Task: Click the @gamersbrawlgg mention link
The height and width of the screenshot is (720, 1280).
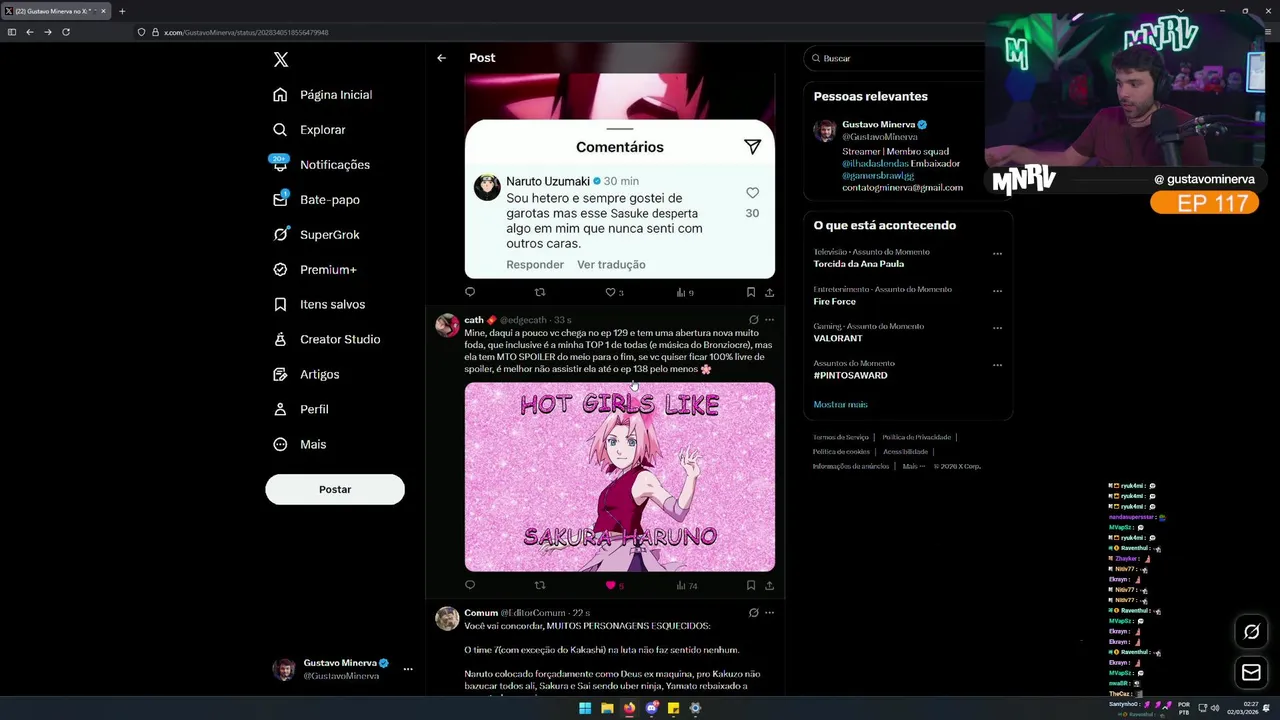Action: click(878, 176)
